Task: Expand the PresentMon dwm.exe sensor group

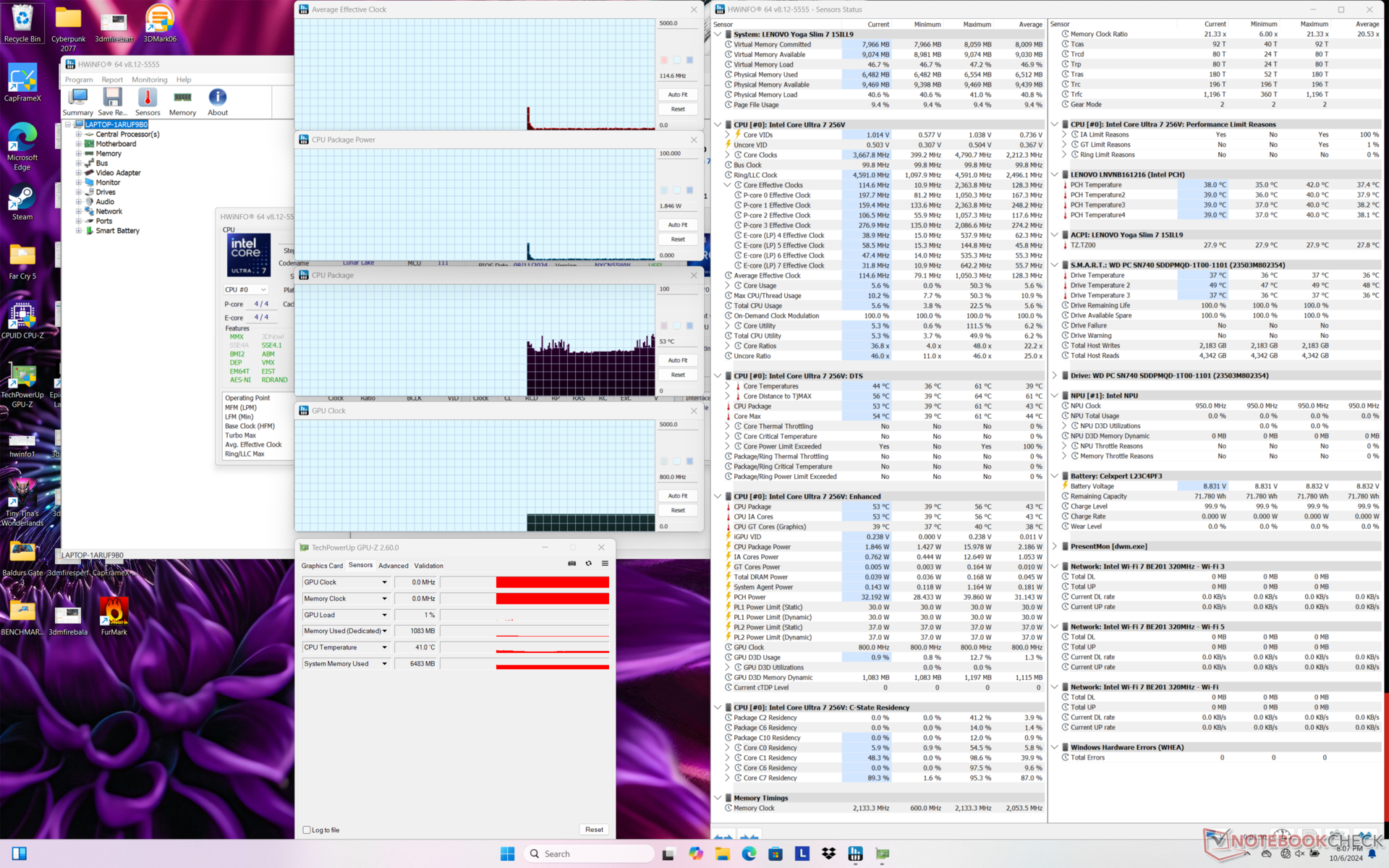Action: (1055, 546)
